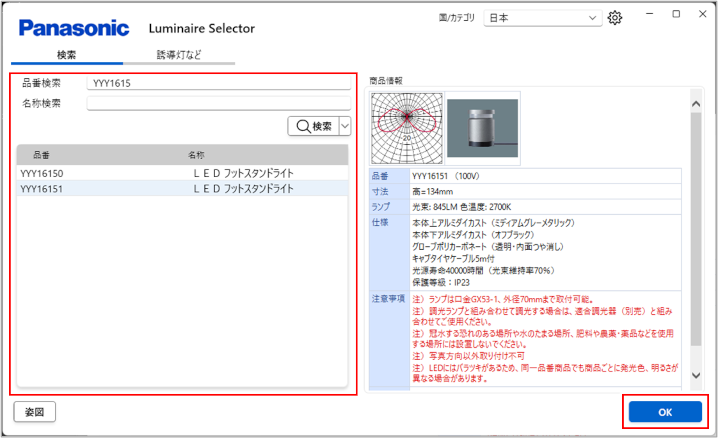The image size is (718, 438).
Task: Click into the 名称検索 text field
Action: click(x=219, y=102)
